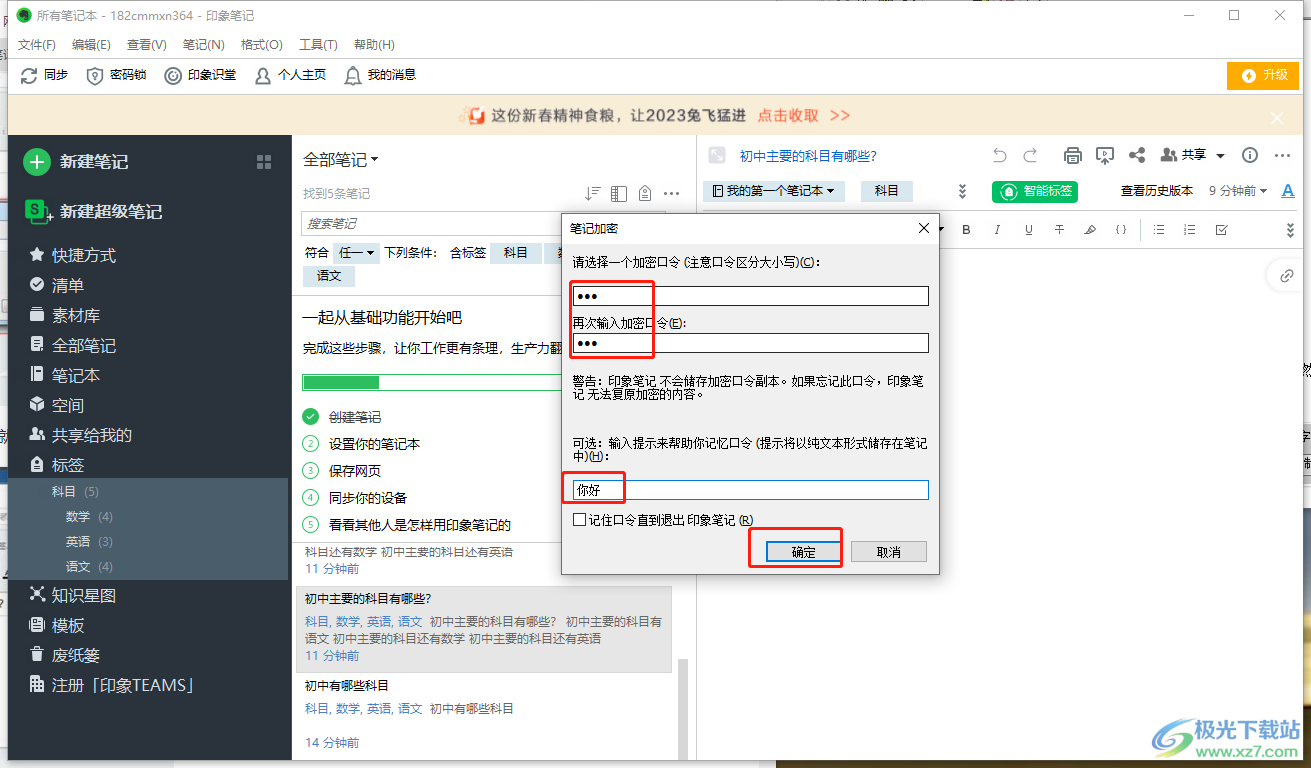
Task: Open 印象识堂 from the toolbar
Action: pyautogui.click(x=200, y=75)
